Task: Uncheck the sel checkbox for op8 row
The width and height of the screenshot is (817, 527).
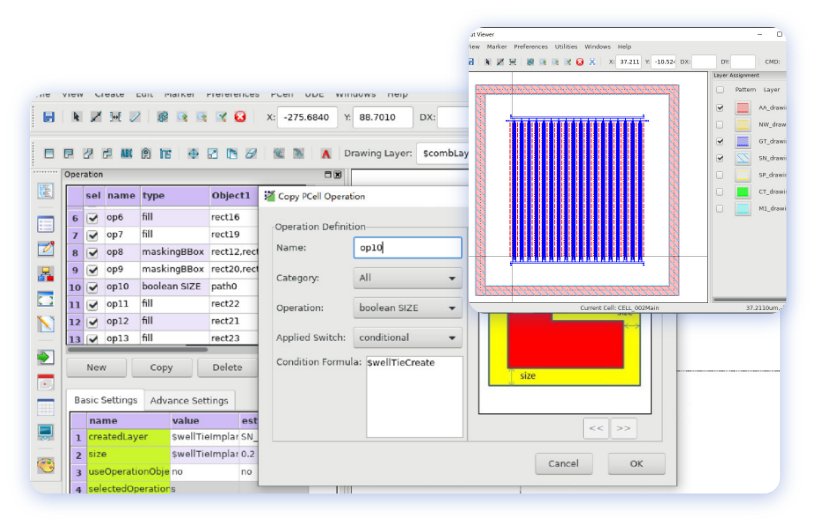Action: (x=93, y=253)
